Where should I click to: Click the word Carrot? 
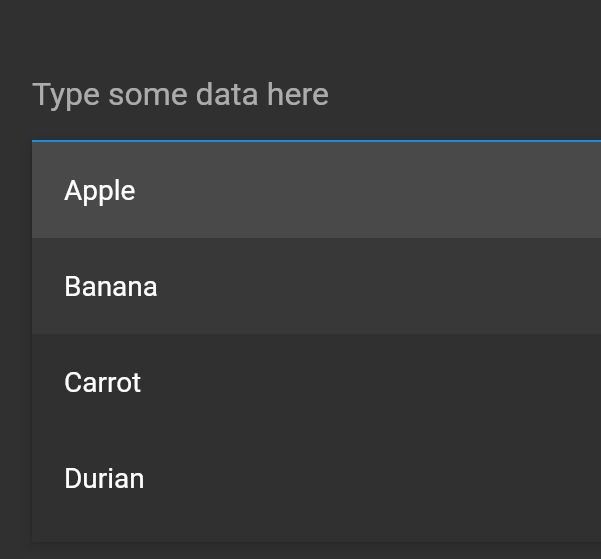pyautogui.click(x=102, y=383)
